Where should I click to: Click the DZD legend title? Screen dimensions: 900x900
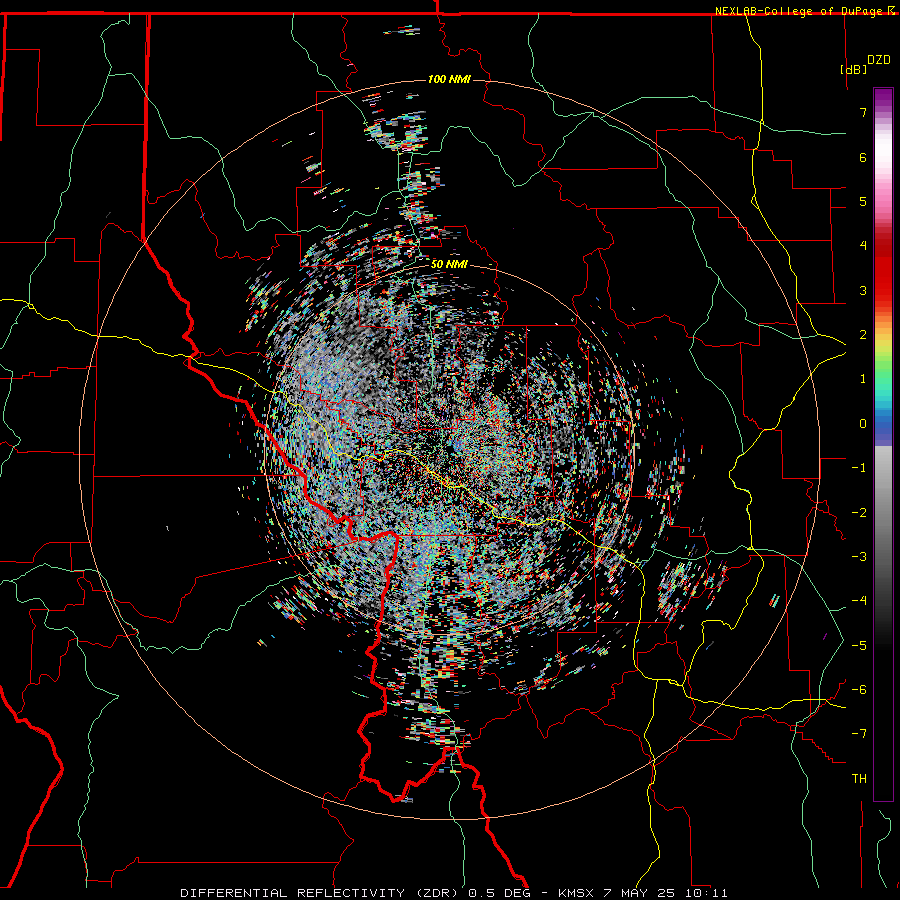pyautogui.click(x=878, y=60)
